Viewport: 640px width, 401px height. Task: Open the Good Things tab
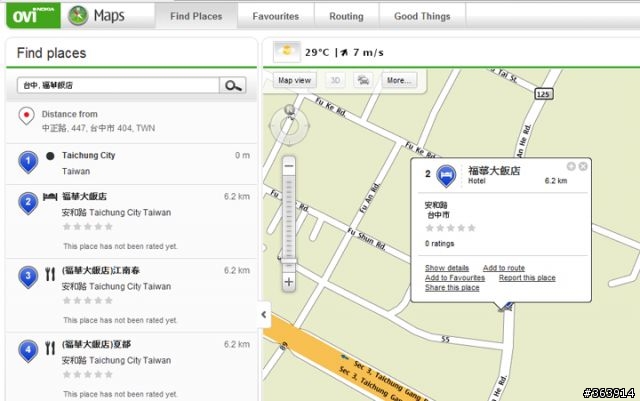(422, 16)
